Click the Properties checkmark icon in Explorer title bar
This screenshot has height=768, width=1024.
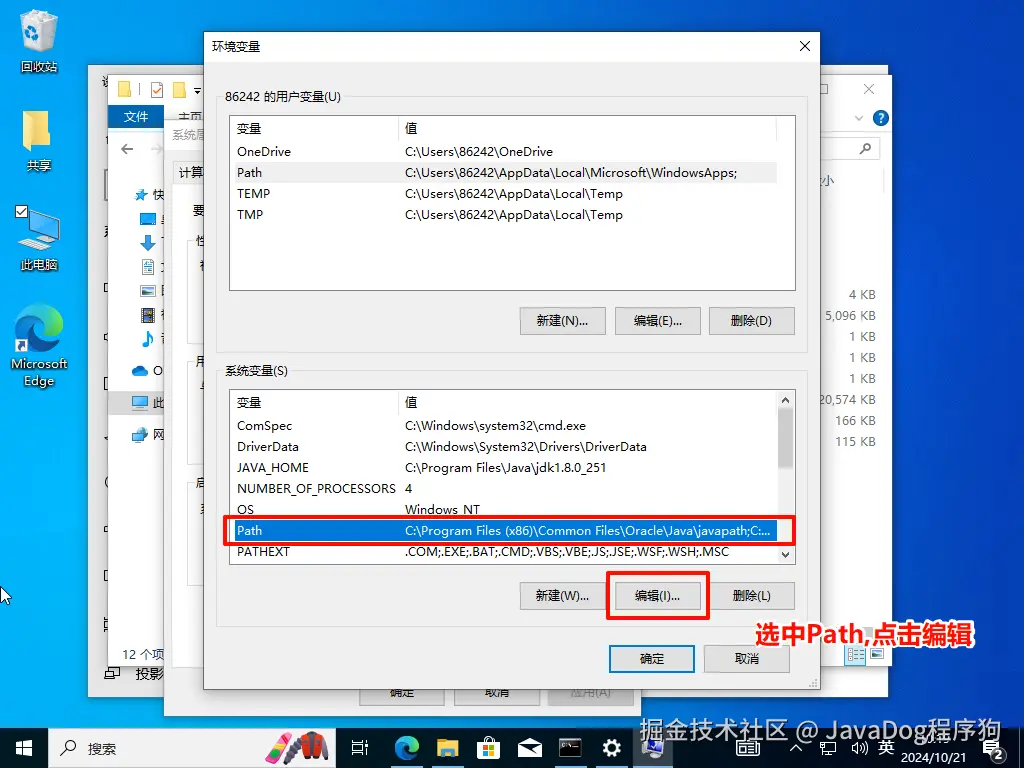coord(157,89)
